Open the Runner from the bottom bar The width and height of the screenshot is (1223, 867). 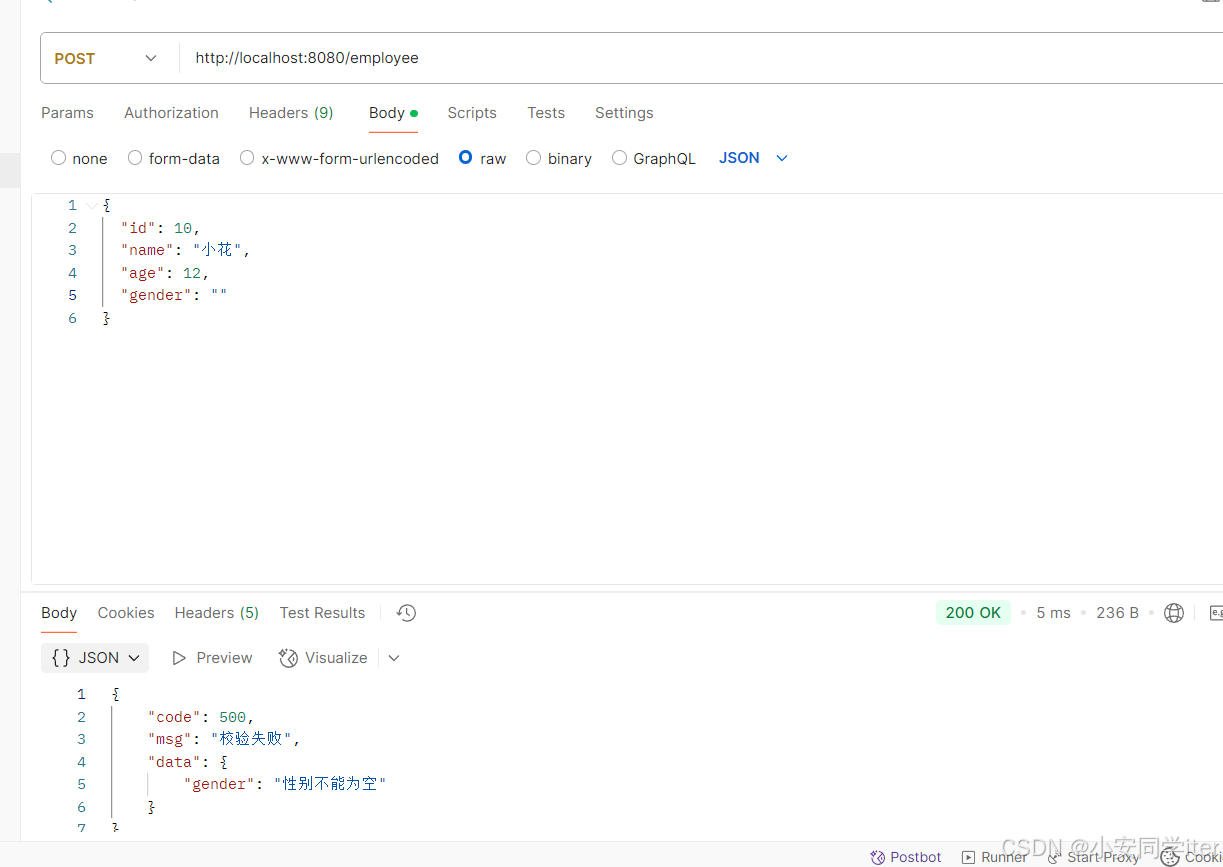(995, 857)
